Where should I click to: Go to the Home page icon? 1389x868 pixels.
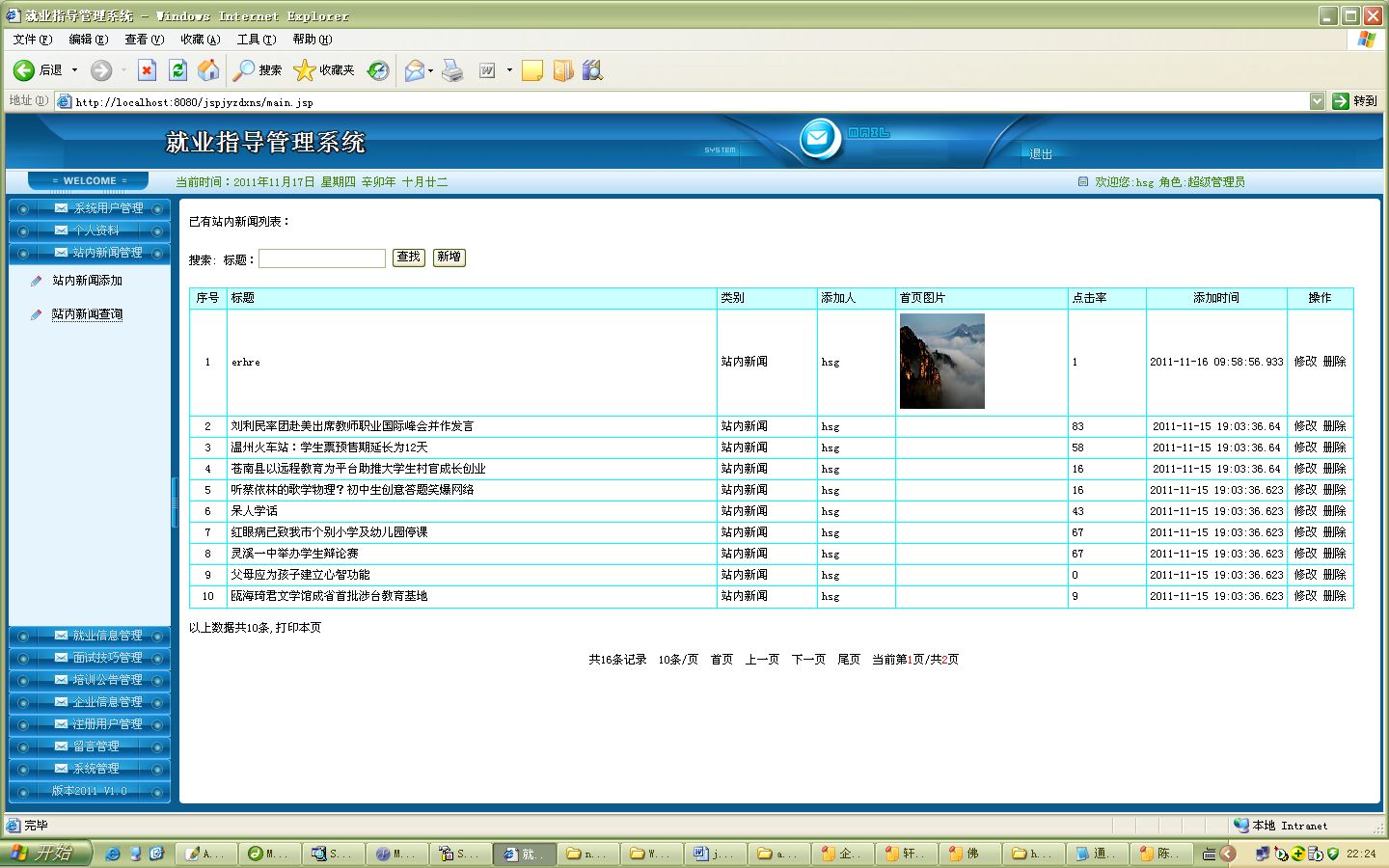point(208,70)
